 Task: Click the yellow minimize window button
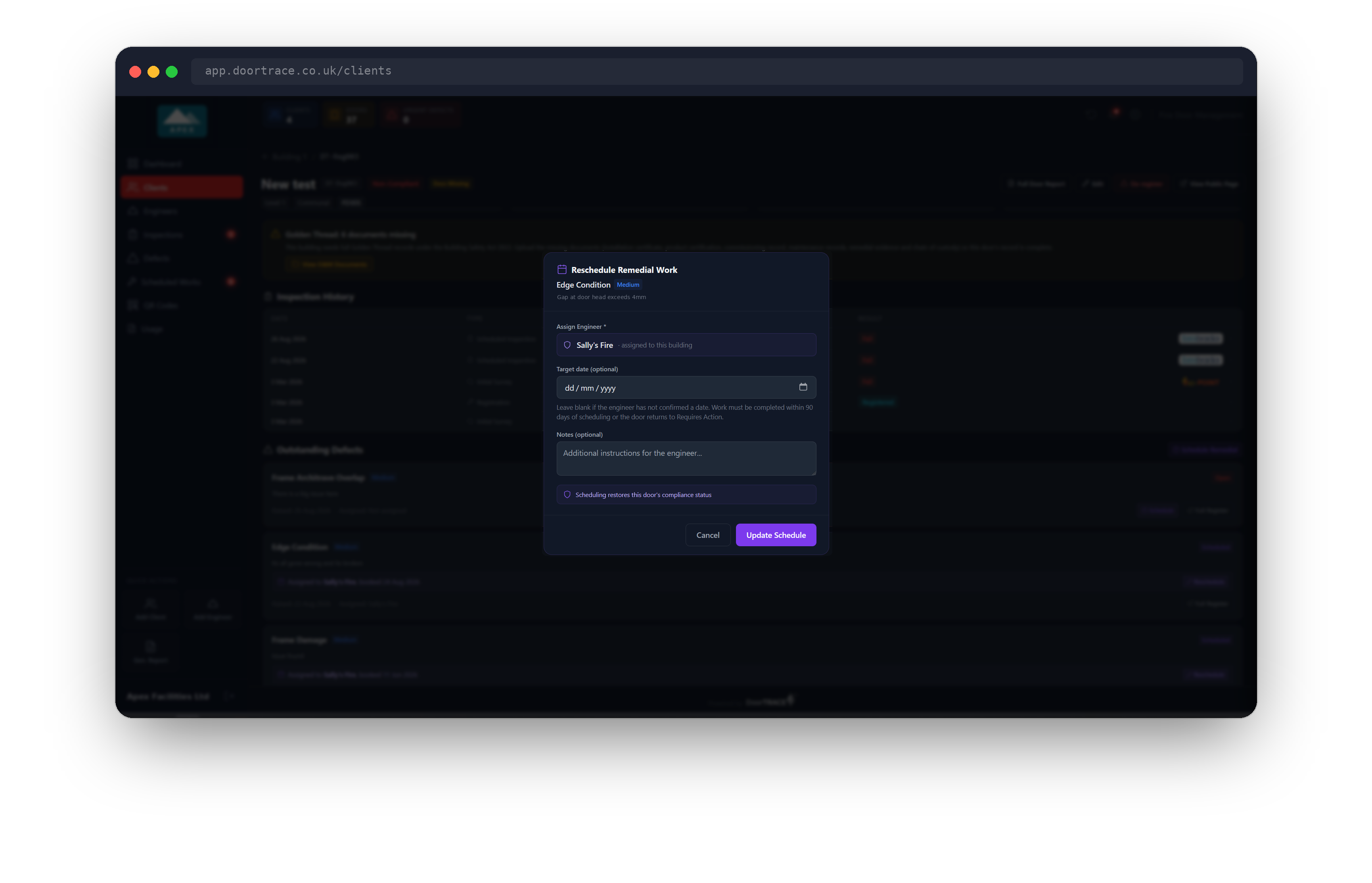click(153, 72)
